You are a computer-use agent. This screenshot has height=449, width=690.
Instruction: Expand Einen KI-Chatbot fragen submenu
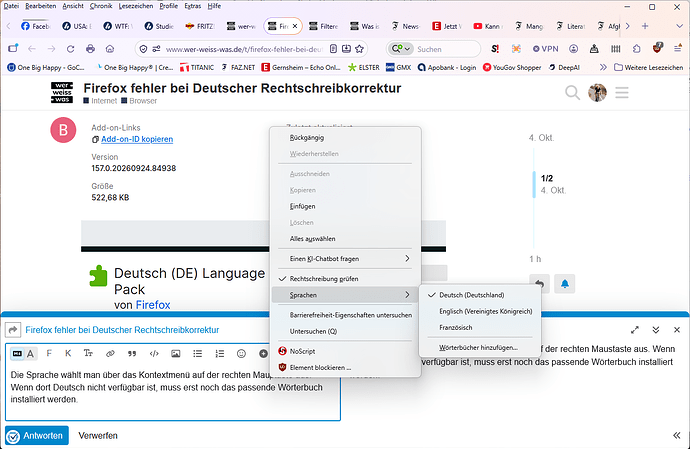[x=345, y=258]
